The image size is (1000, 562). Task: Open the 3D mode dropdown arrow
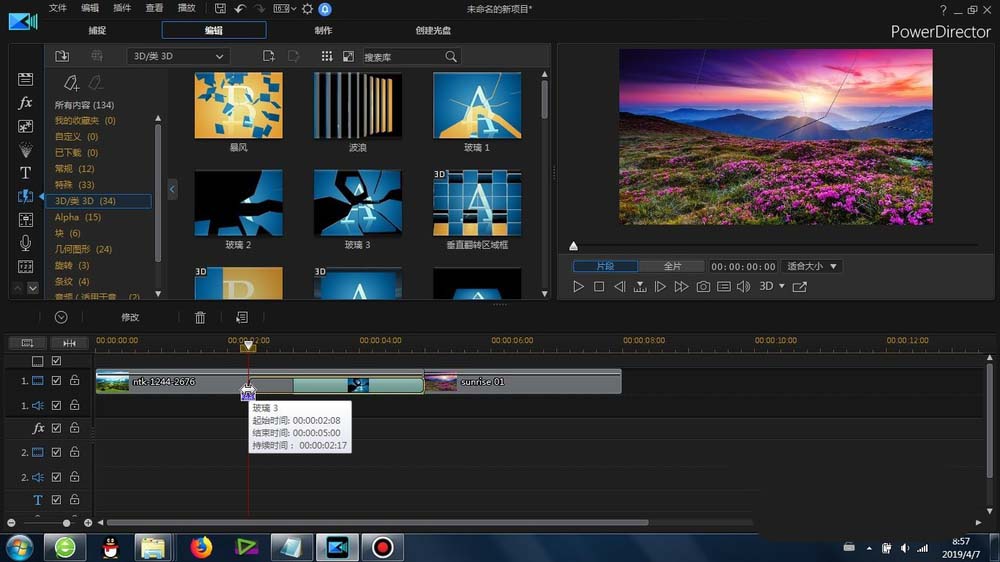[782, 286]
